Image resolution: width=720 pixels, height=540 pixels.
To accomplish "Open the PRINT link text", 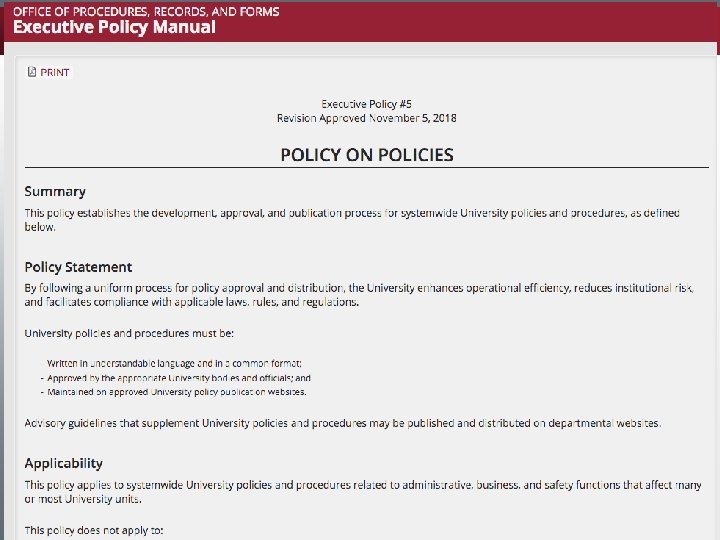I will [x=55, y=73].
